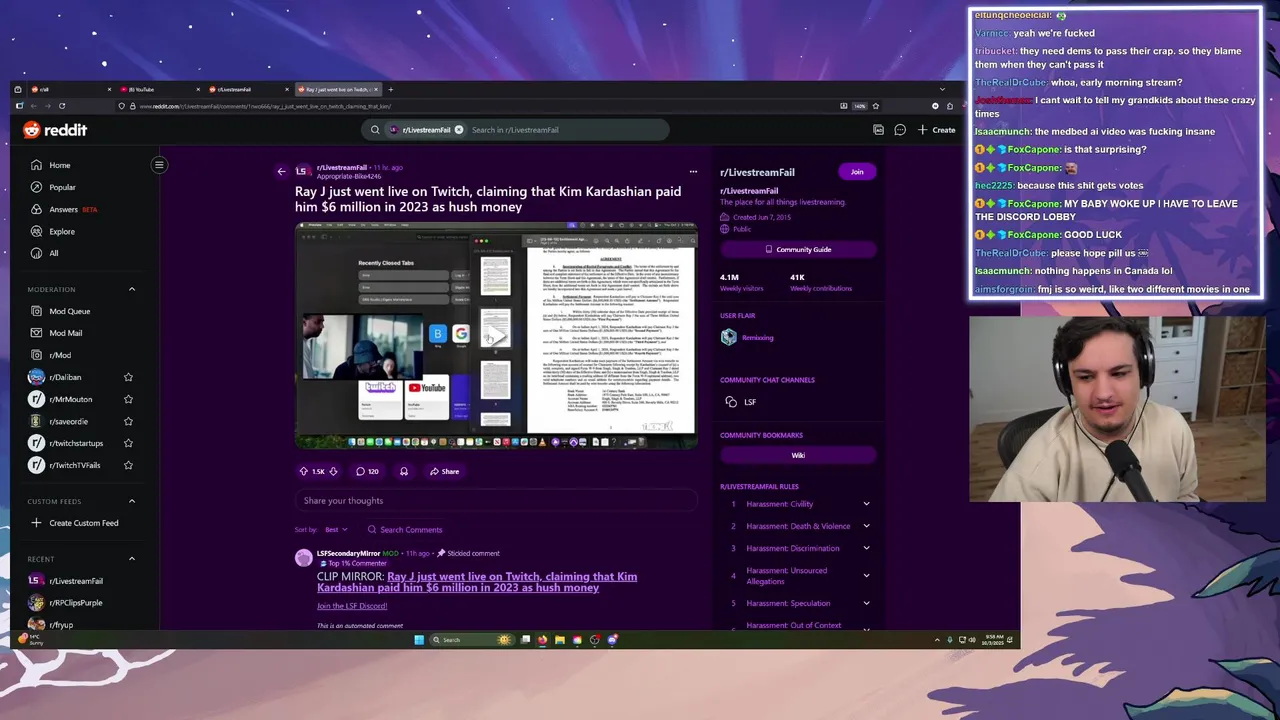Click the Share your thoughts comment box
The image size is (1280, 720).
497,501
